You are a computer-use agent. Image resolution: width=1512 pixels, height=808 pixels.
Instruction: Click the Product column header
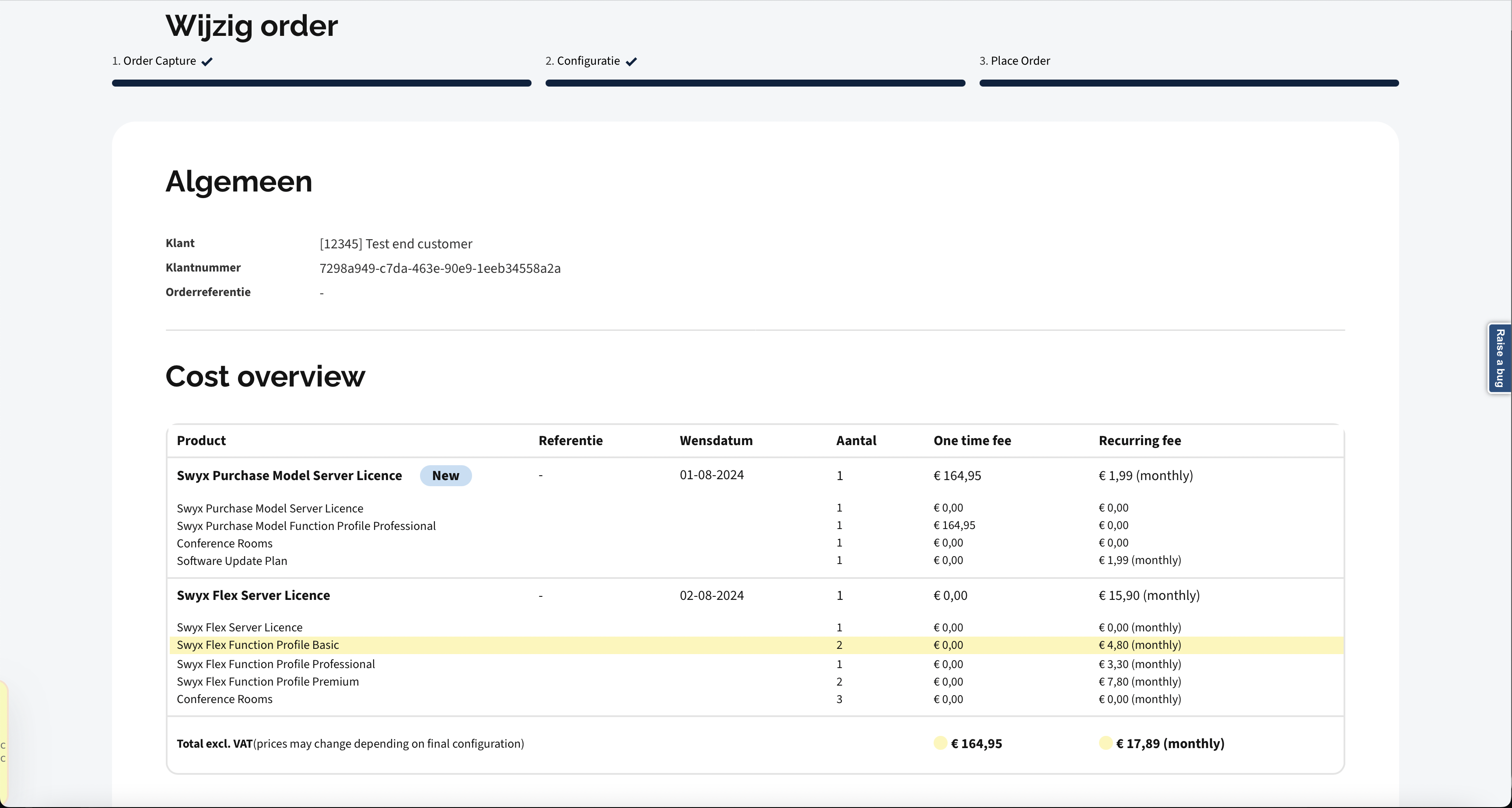(x=201, y=441)
